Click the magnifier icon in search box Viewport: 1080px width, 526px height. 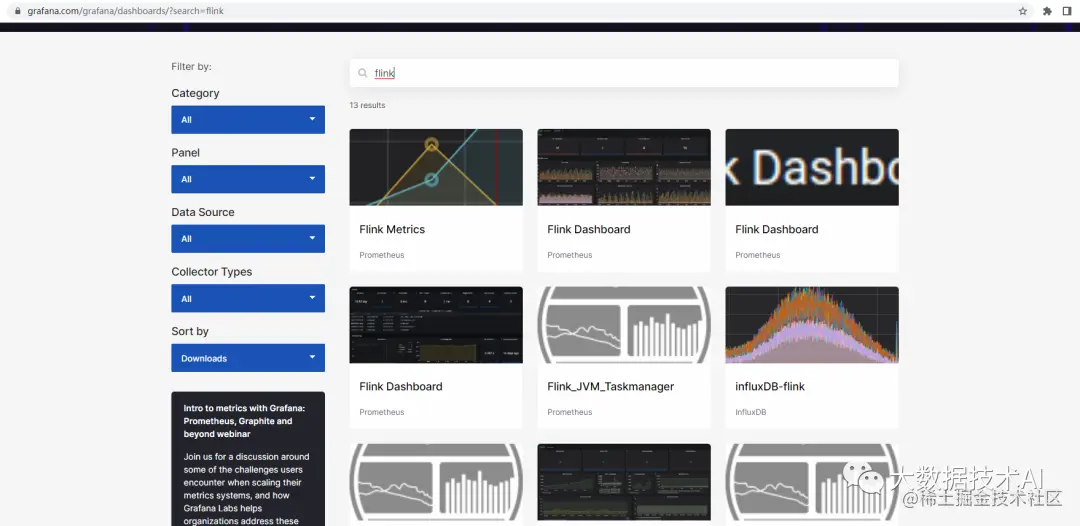click(362, 73)
